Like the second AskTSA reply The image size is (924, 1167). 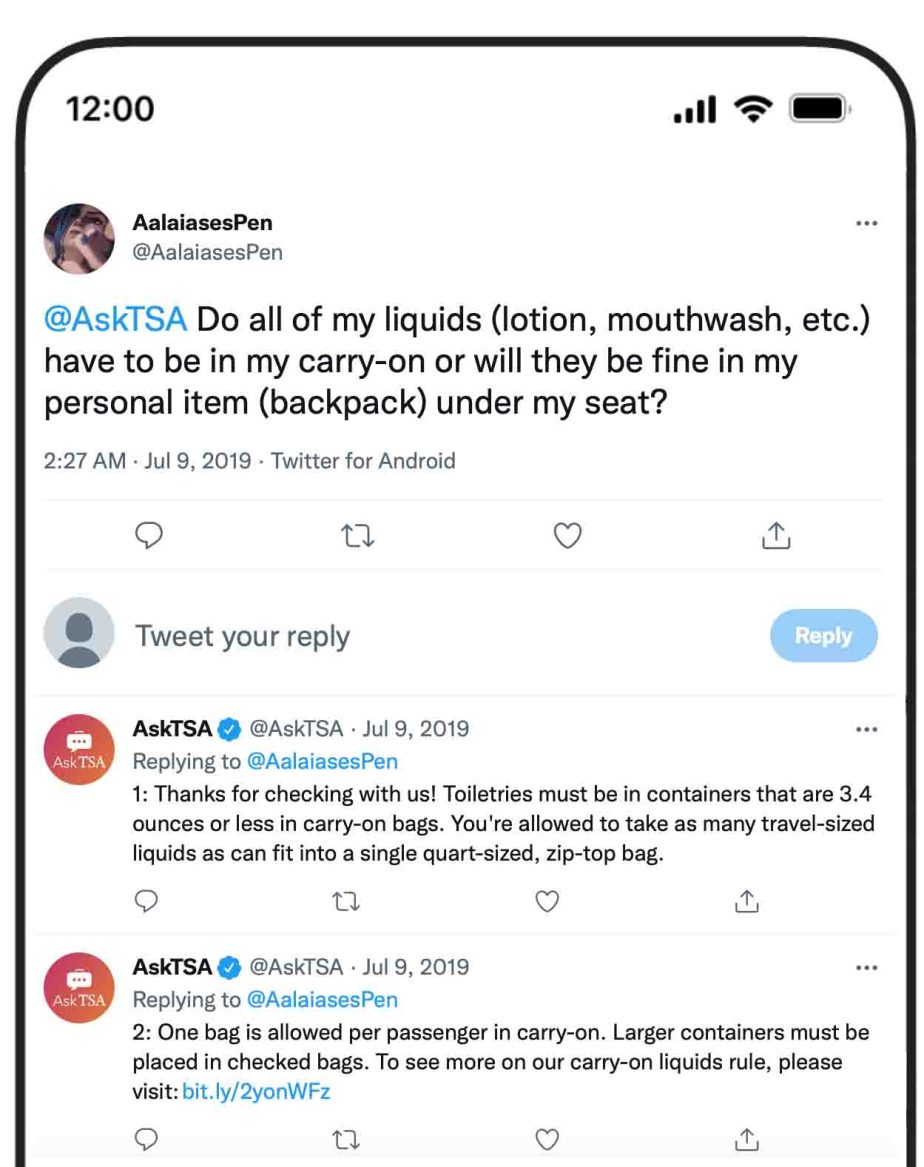pos(547,1139)
